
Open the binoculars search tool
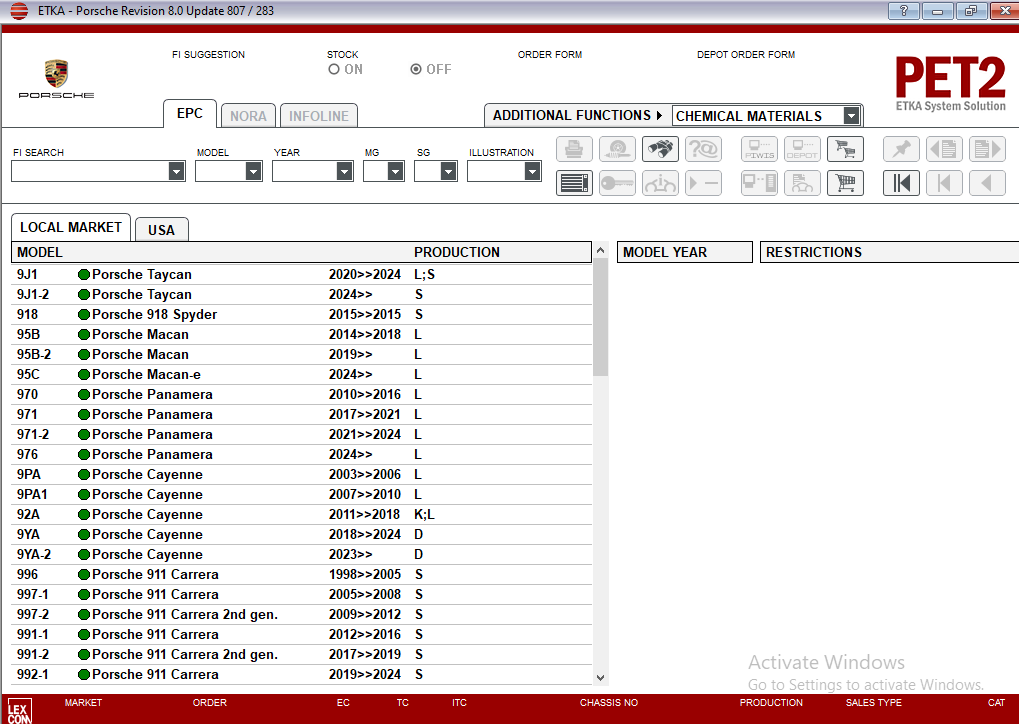click(660, 149)
